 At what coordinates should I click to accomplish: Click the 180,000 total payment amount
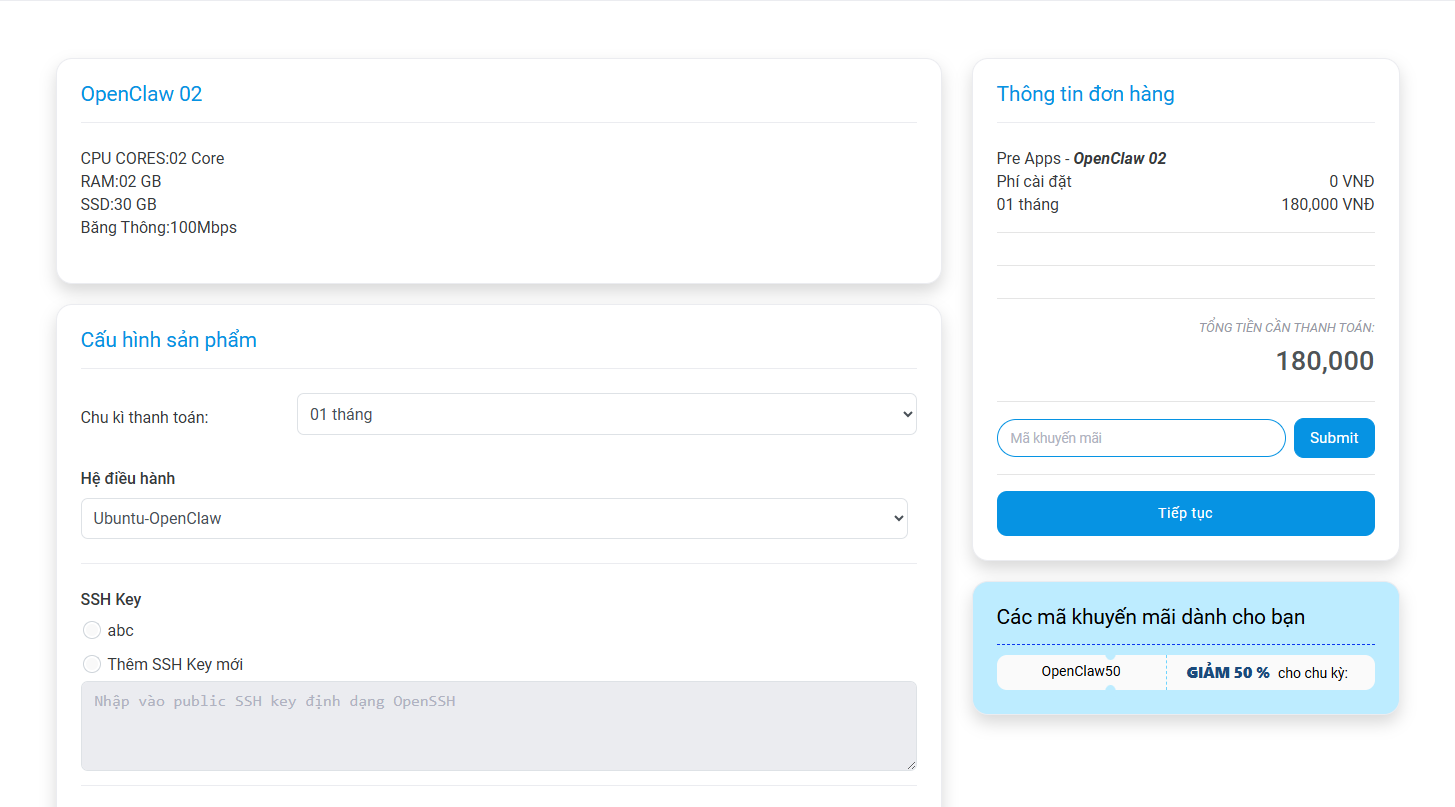click(1324, 361)
